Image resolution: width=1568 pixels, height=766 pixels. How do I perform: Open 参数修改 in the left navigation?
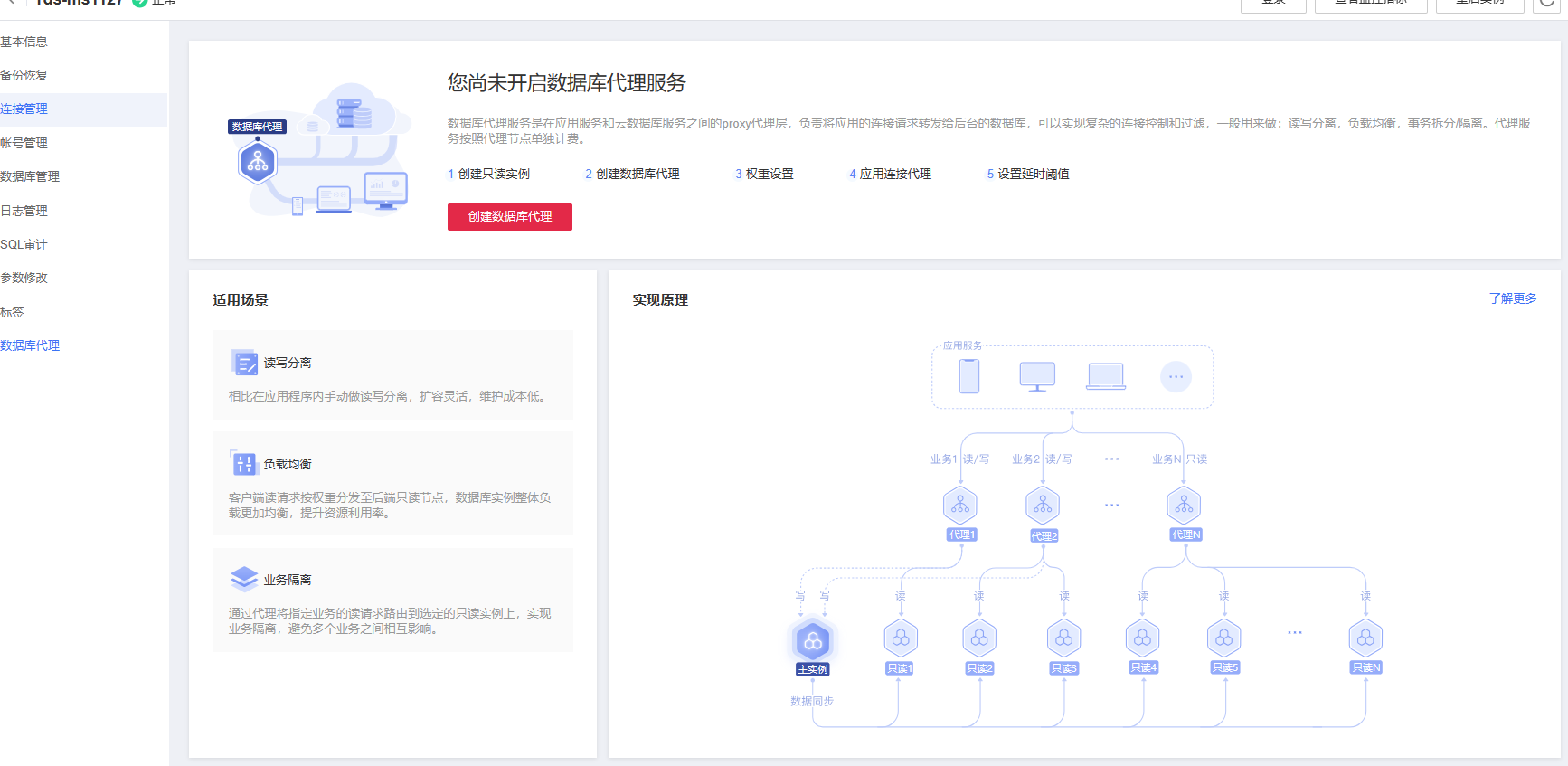[24, 278]
